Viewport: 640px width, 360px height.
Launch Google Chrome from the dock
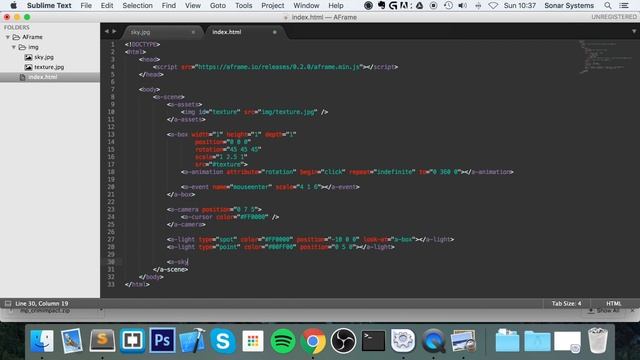(x=313, y=341)
